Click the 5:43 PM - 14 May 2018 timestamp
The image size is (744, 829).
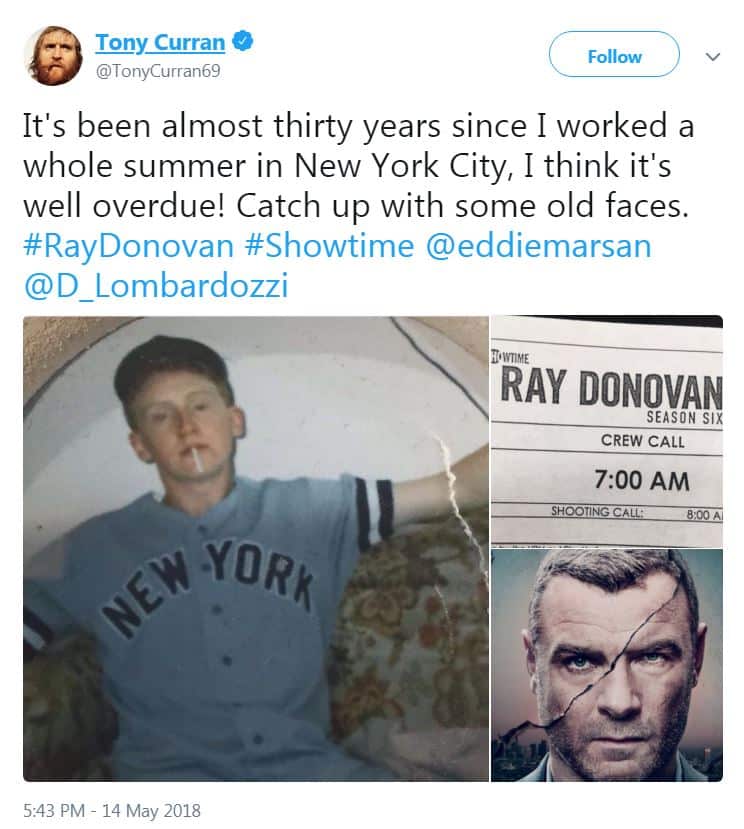[111, 808]
